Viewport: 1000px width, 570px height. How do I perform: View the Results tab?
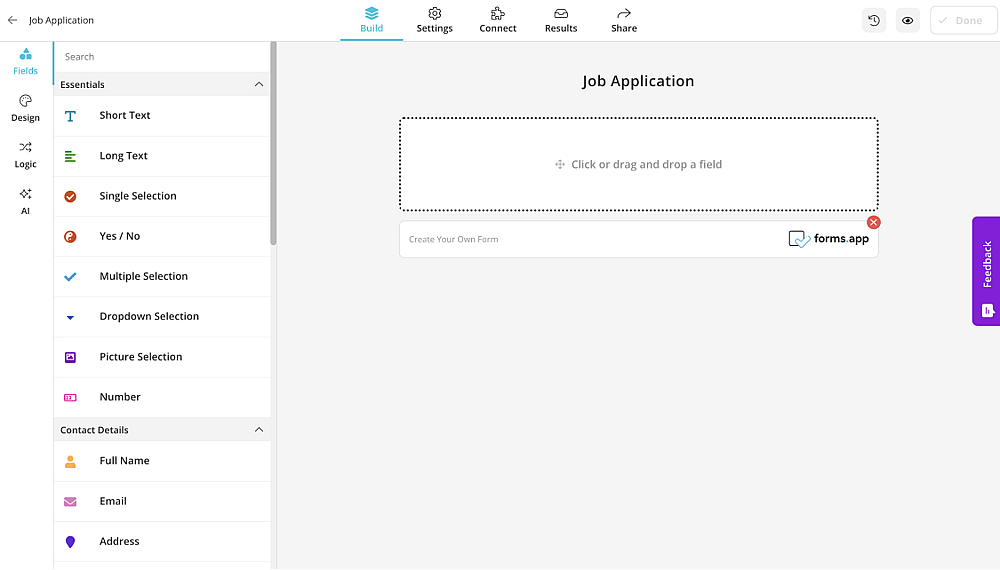(561, 20)
